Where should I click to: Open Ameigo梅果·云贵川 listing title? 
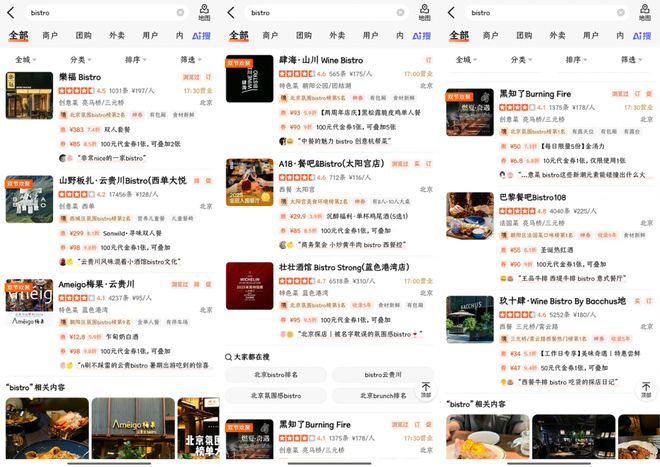[x=96, y=284]
